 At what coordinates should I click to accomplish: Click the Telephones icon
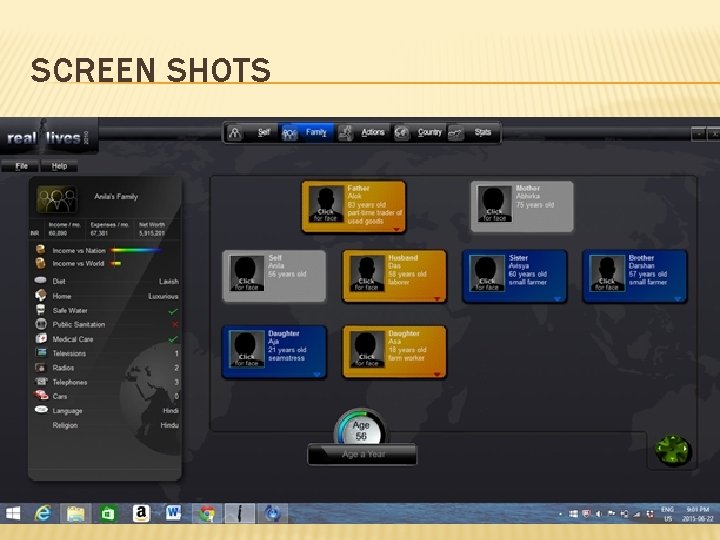point(41,381)
